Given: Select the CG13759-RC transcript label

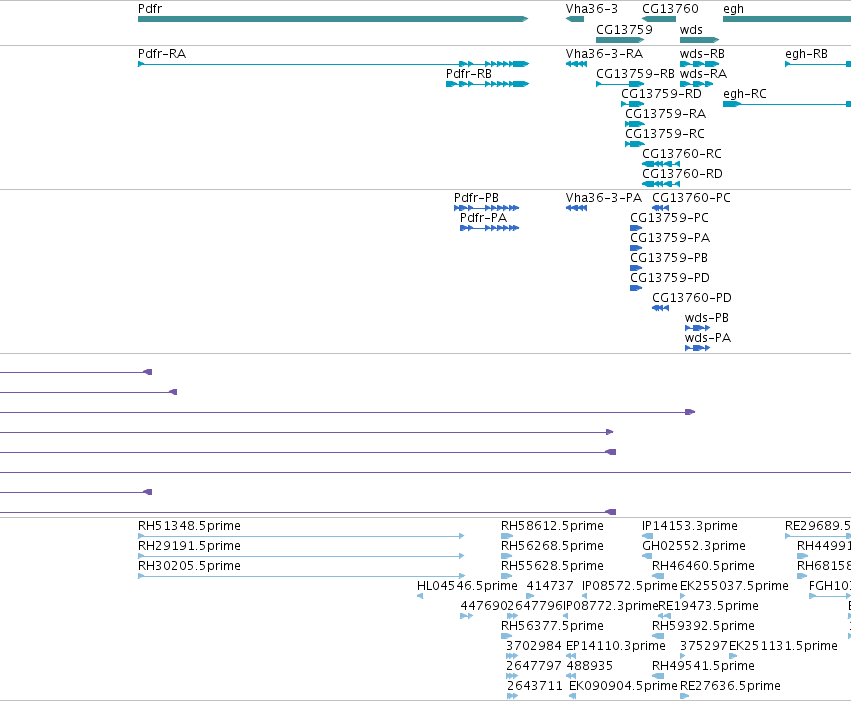Looking at the screenshot, I should click(665, 134).
